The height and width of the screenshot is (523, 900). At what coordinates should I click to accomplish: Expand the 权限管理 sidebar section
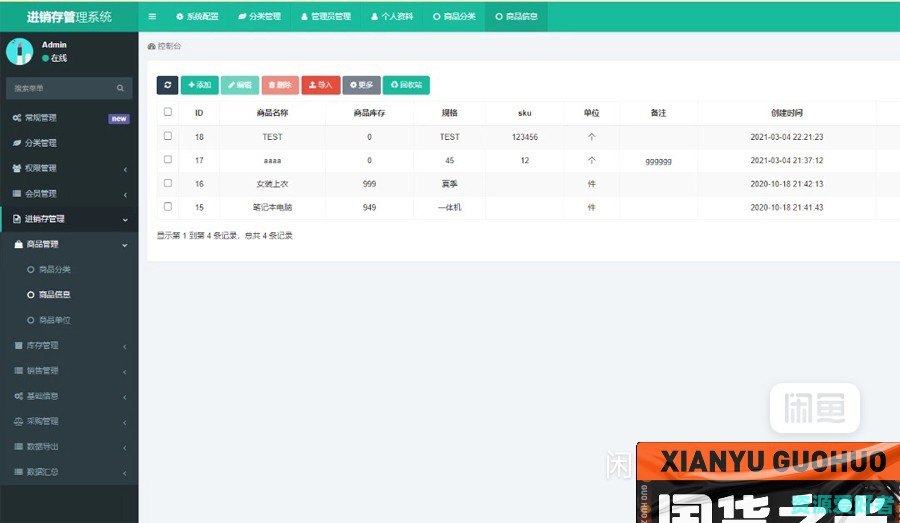[x=68, y=168]
